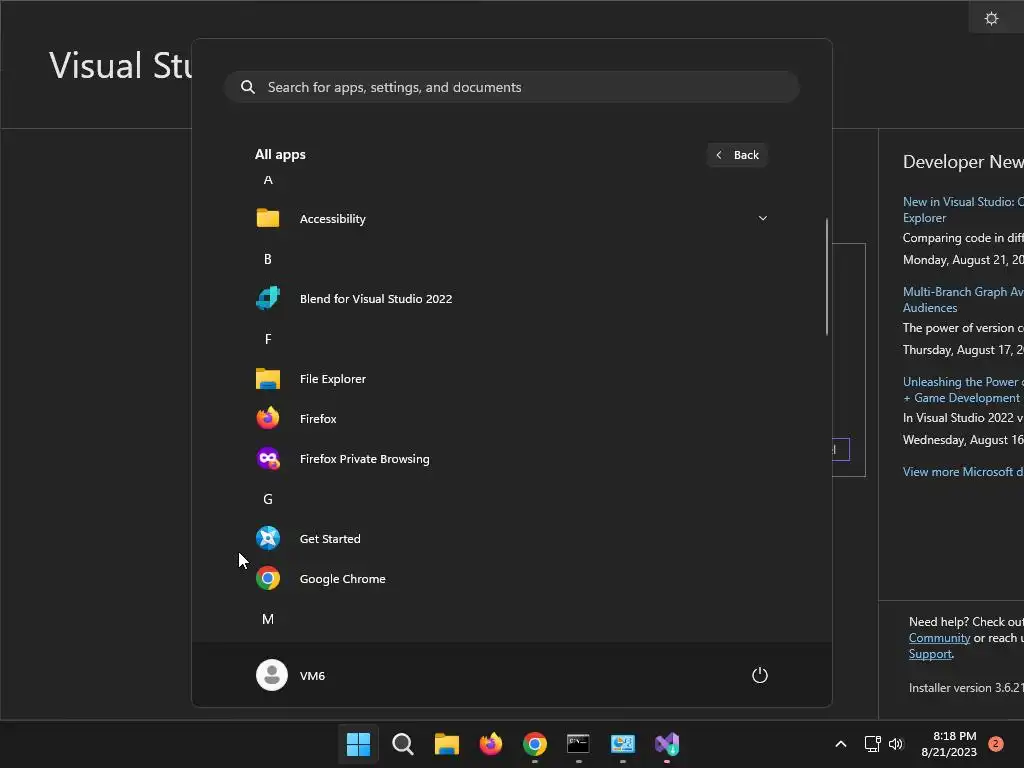
Task: Click the Blend for Visual Studio 2022 icon
Action: [268, 298]
